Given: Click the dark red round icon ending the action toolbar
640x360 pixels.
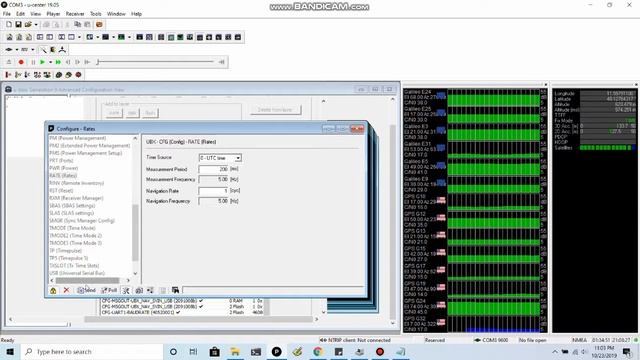Looking at the screenshot, I should pyautogui.click(x=78, y=75).
